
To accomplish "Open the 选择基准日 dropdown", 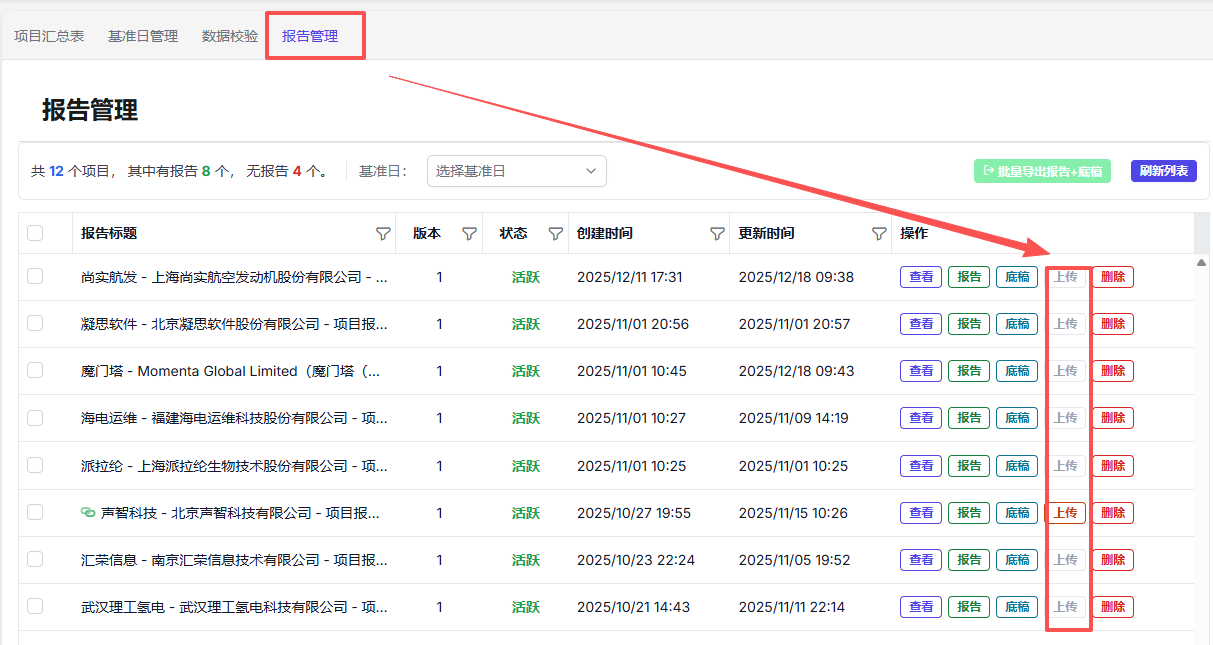I will 517,171.
